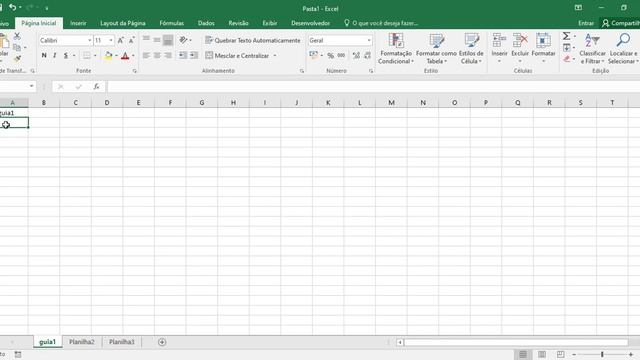Toggle middle vertical alignment
Viewport: 640px width, 360px height.
tap(157, 40)
